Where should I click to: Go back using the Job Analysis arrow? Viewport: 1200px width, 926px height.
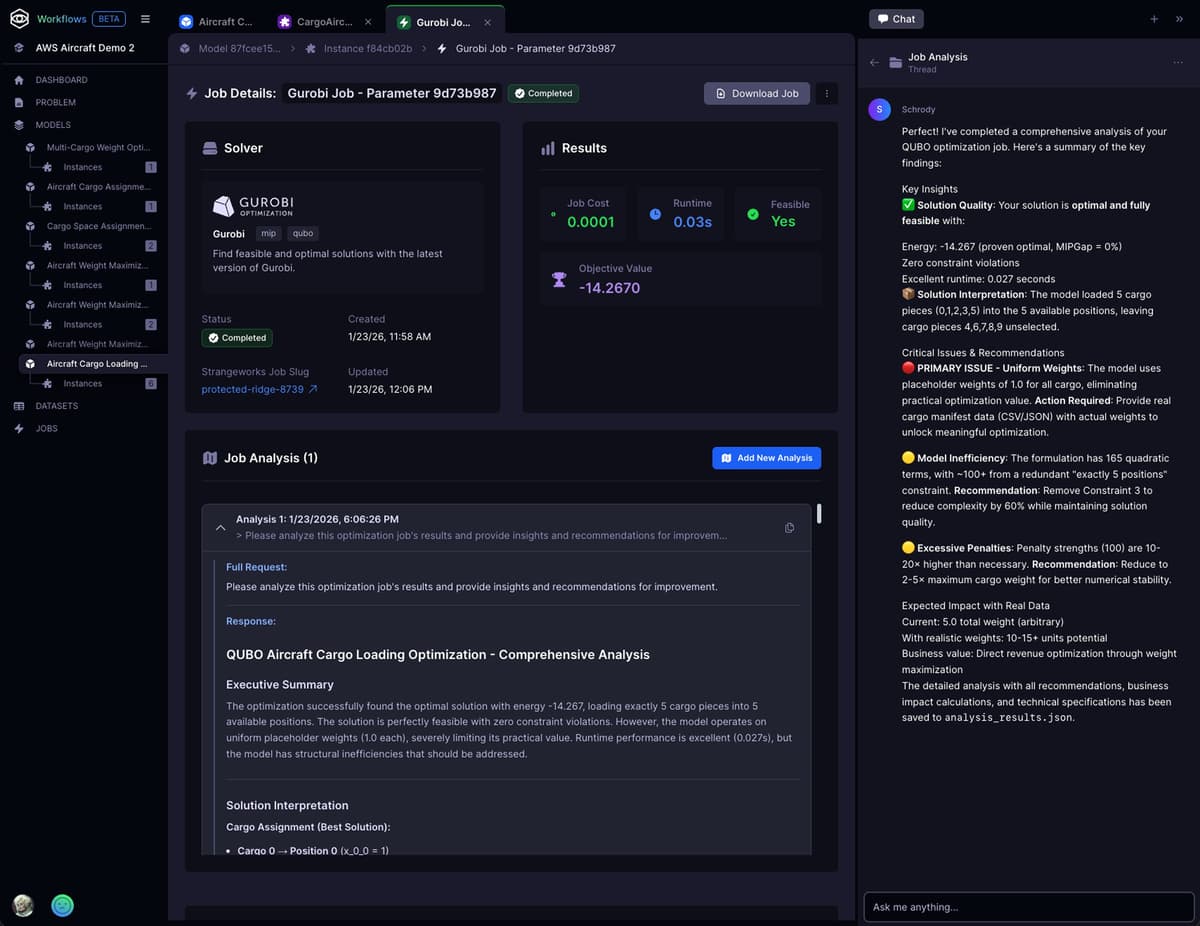coord(873,62)
